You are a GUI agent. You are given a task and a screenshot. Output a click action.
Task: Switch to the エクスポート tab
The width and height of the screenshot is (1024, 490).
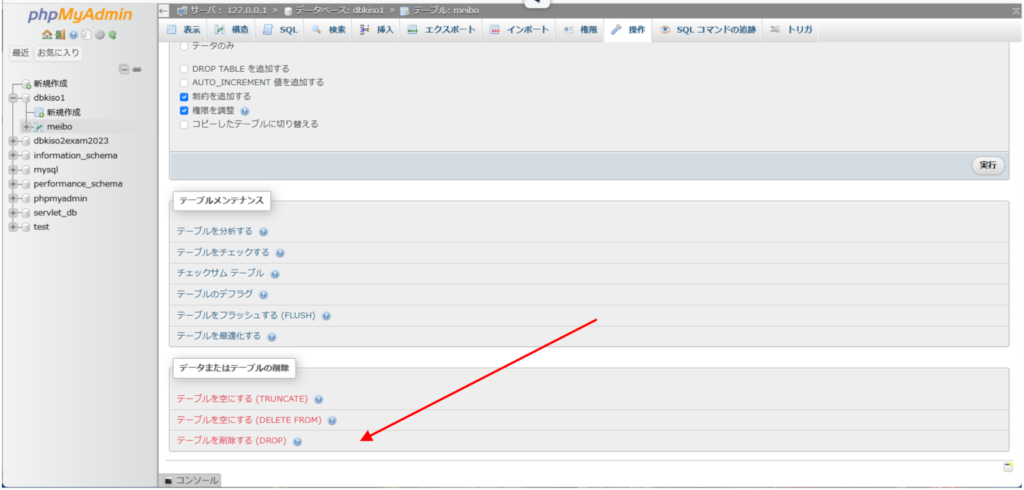tap(442, 30)
